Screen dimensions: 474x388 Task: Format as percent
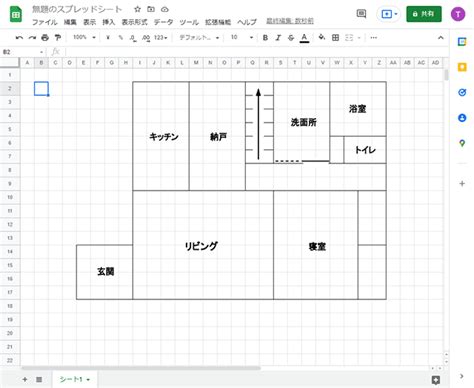[120, 38]
